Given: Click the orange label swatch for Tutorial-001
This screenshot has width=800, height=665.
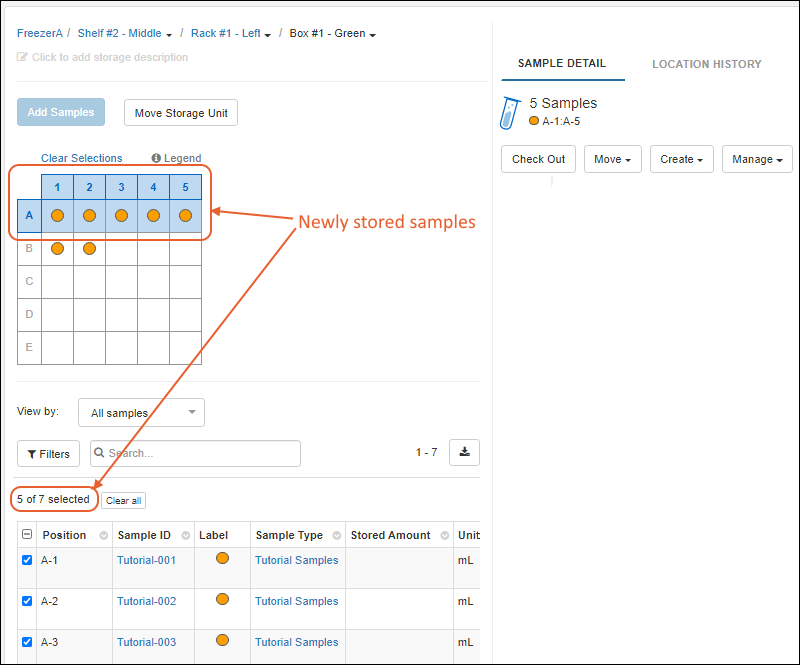Looking at the screenshot, I should click(x=222, y=559).
